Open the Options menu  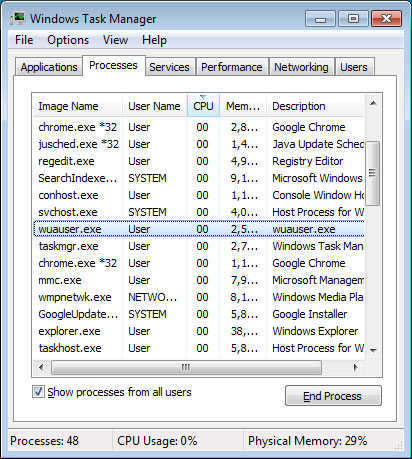pos(68,40)
